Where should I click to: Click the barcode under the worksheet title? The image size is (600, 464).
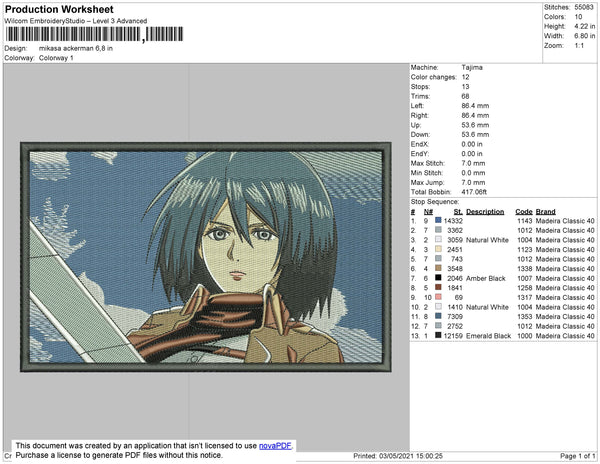94,34
